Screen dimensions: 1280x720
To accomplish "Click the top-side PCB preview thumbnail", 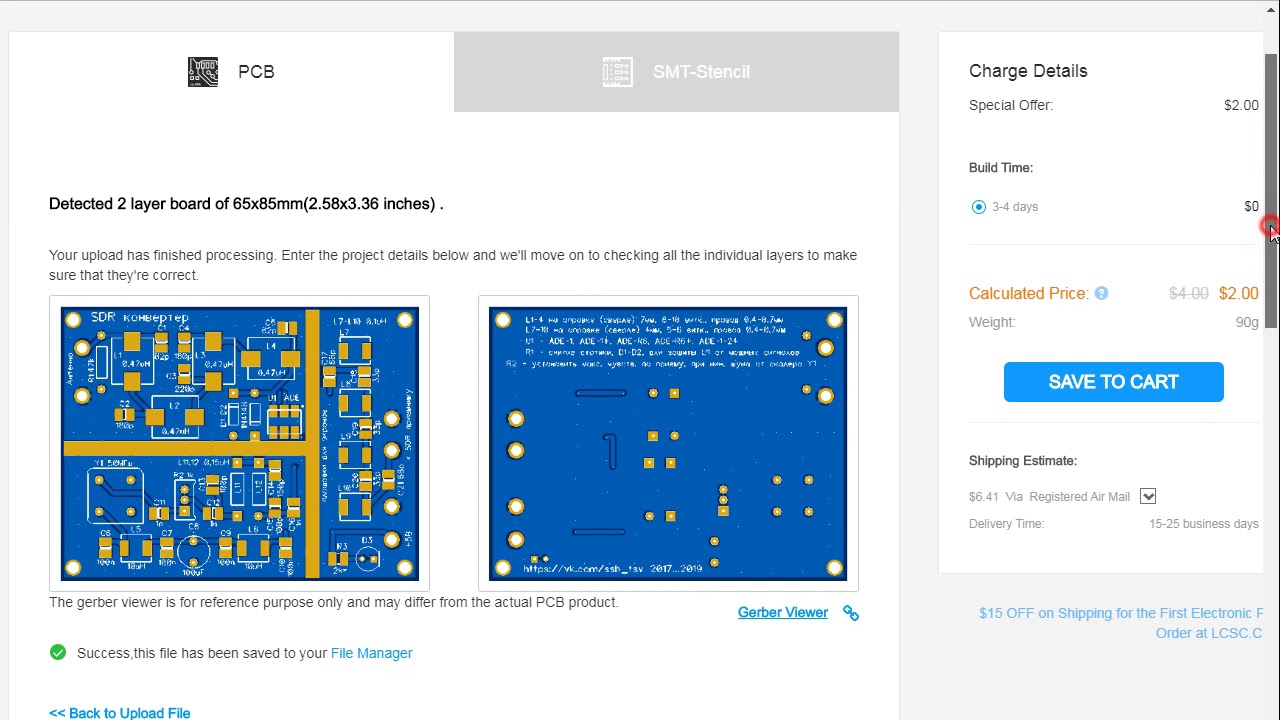I will click(x=240, y=443).
